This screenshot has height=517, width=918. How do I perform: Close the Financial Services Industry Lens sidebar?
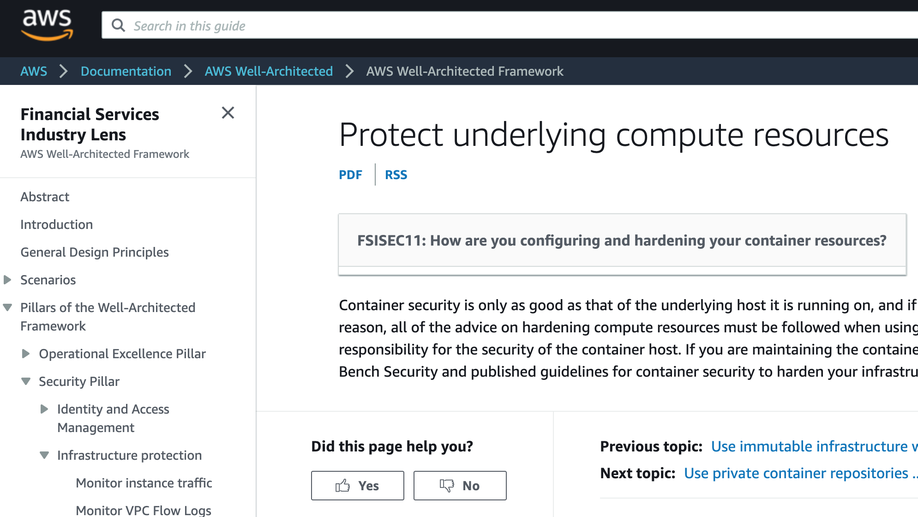[228, 113]
